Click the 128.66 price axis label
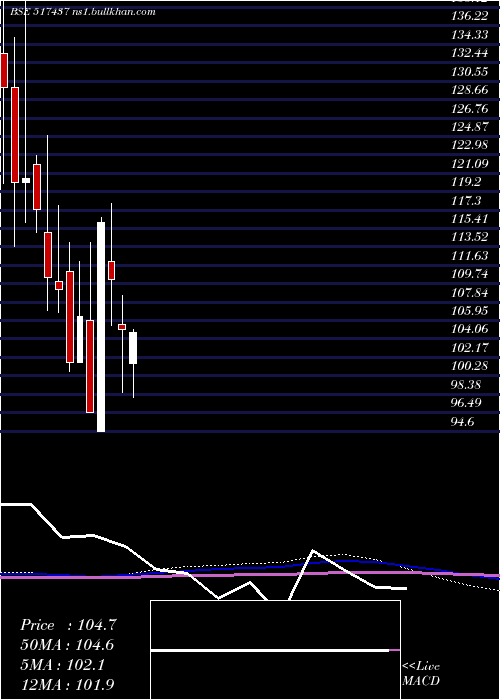500x700 pixels. point(469,90)
